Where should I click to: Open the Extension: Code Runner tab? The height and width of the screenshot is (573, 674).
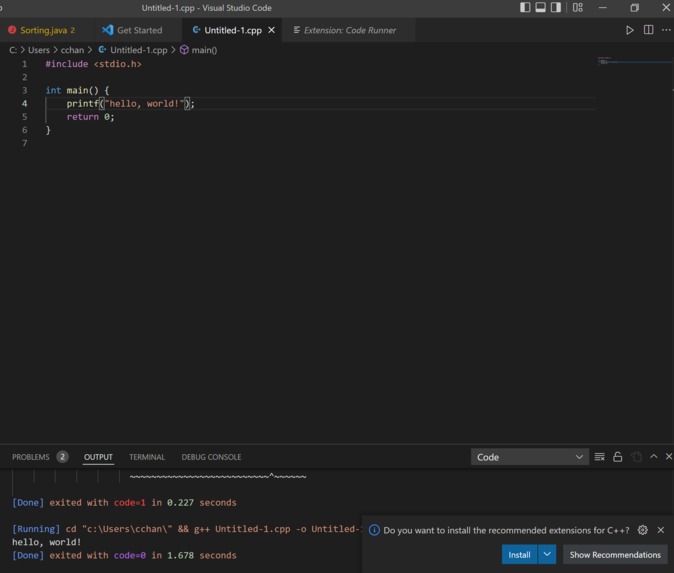350,30
